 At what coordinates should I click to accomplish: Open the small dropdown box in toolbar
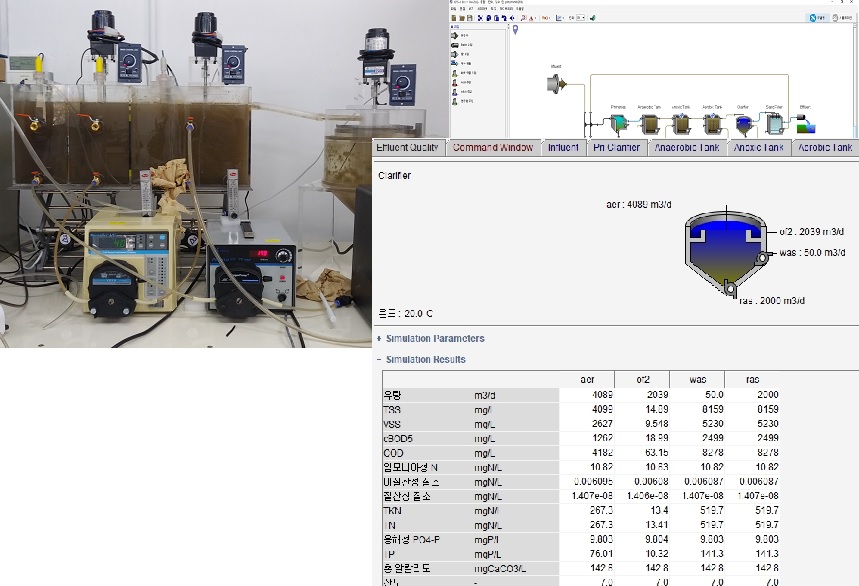(581, 17)
